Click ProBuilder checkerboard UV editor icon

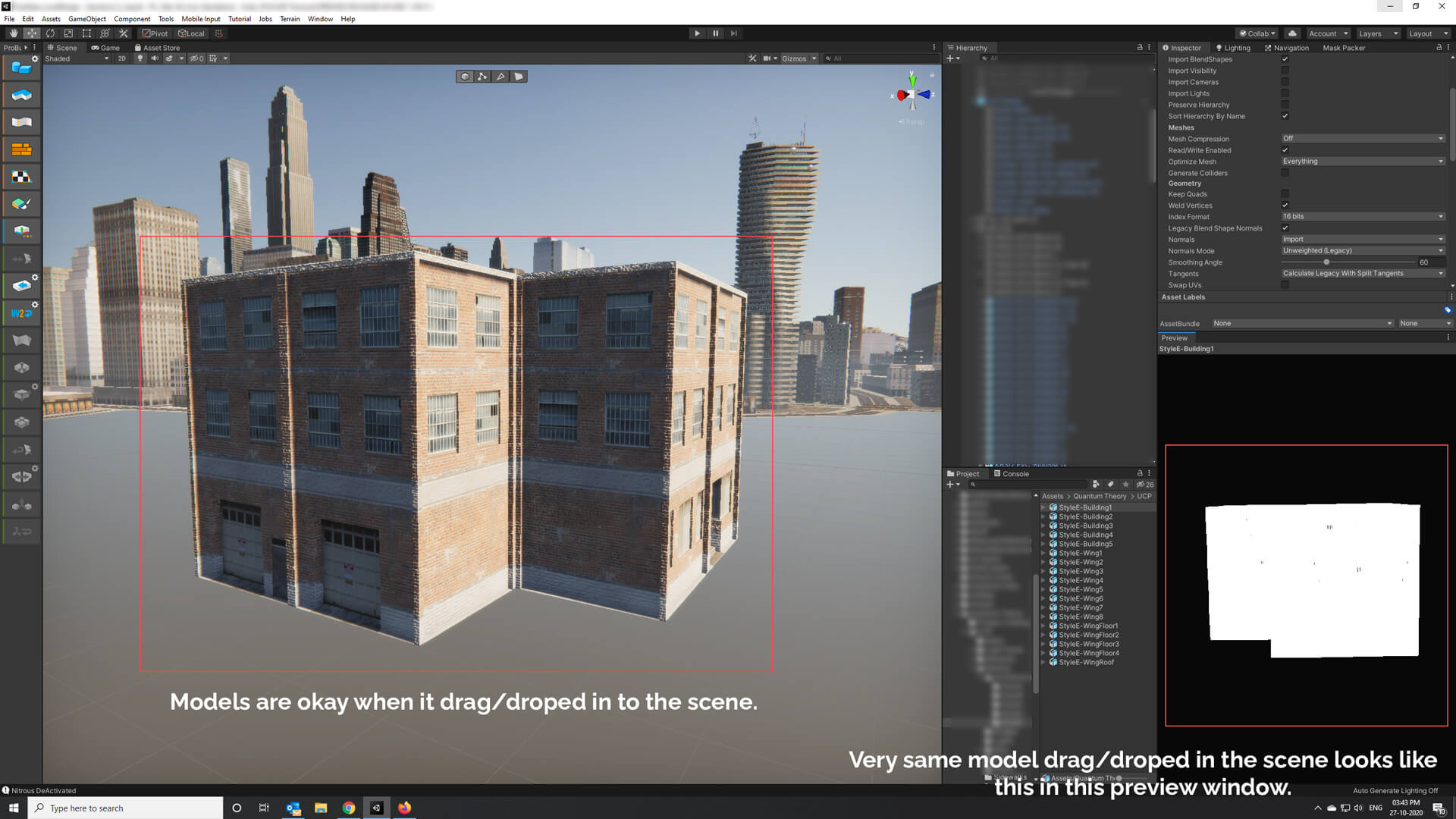[x=21, y=177]
